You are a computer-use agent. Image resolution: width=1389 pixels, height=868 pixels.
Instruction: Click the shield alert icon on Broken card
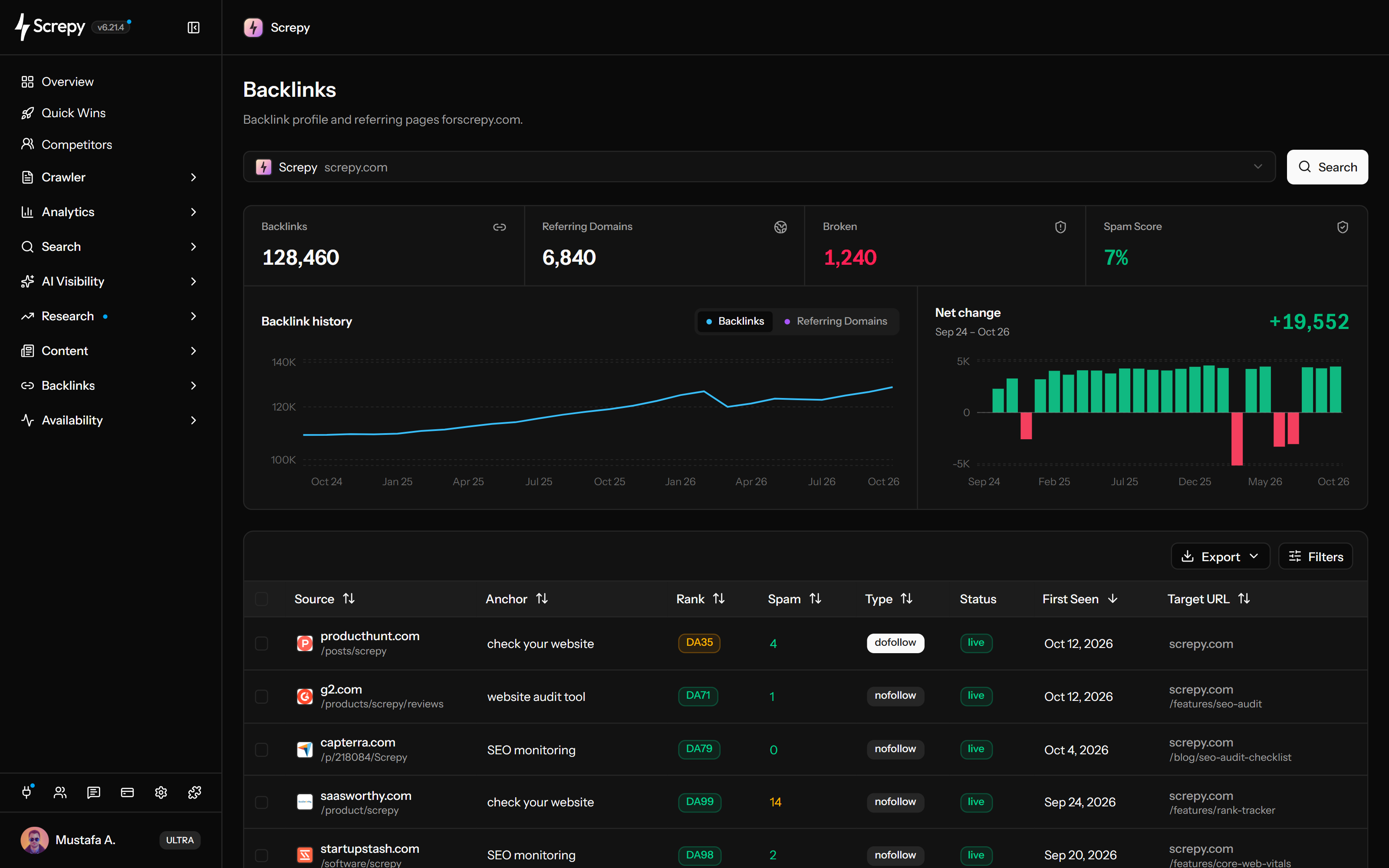point(1060,227)
